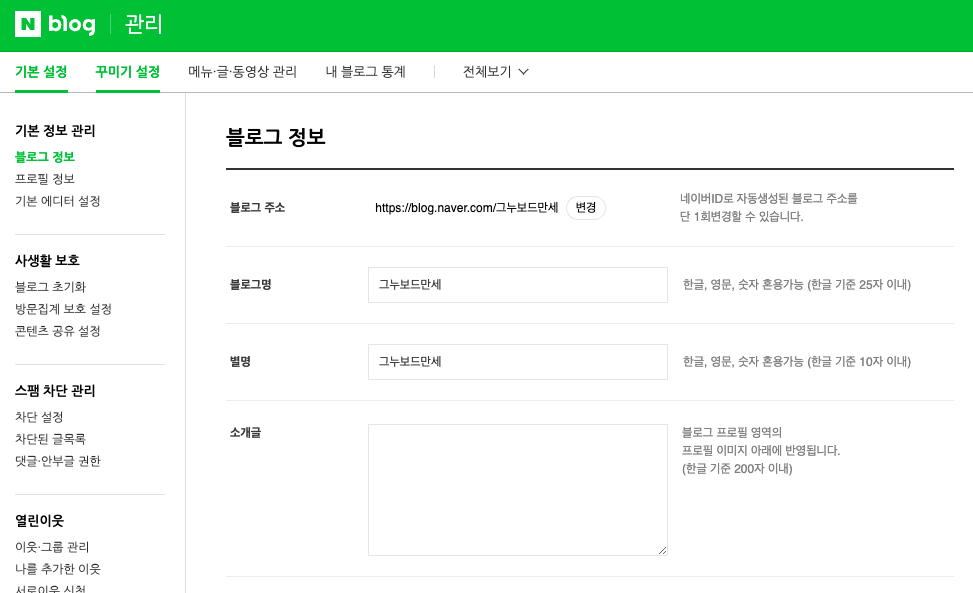Go to 메뉴·글·동영상 관리 tab

pos(243,72)
